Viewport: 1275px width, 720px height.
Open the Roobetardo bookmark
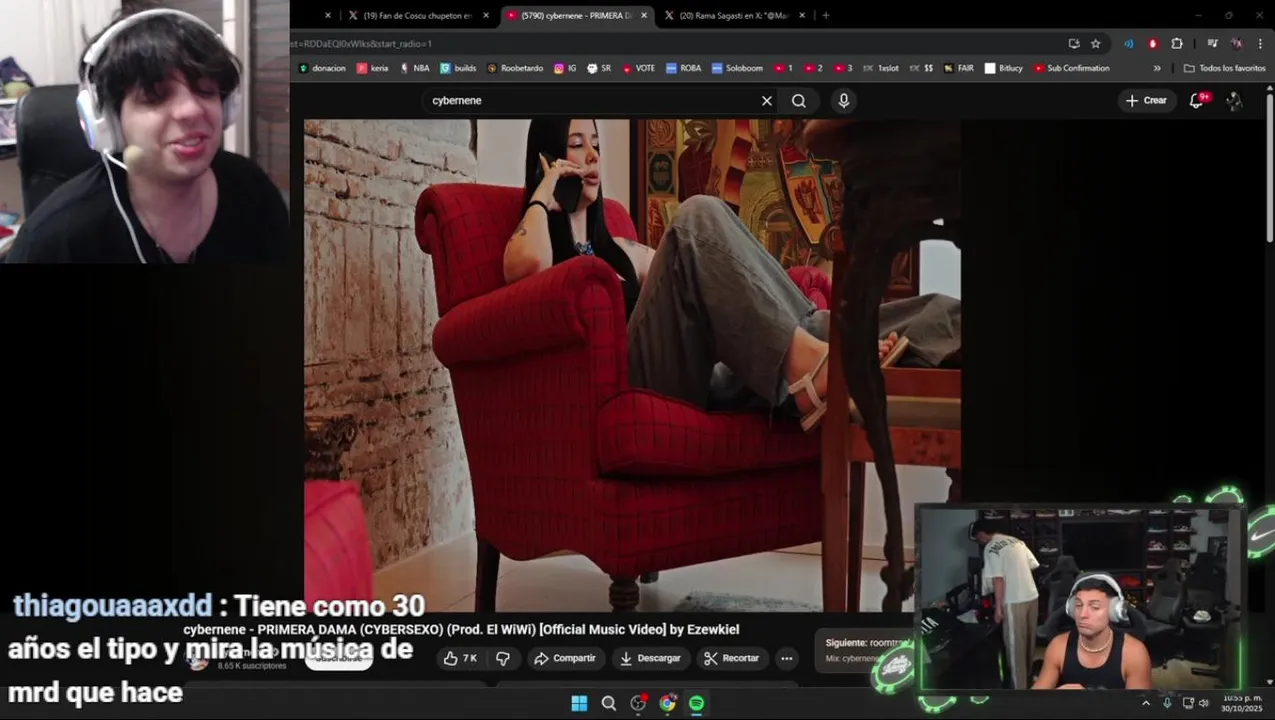pyautogui.click(x=515, y=68)
